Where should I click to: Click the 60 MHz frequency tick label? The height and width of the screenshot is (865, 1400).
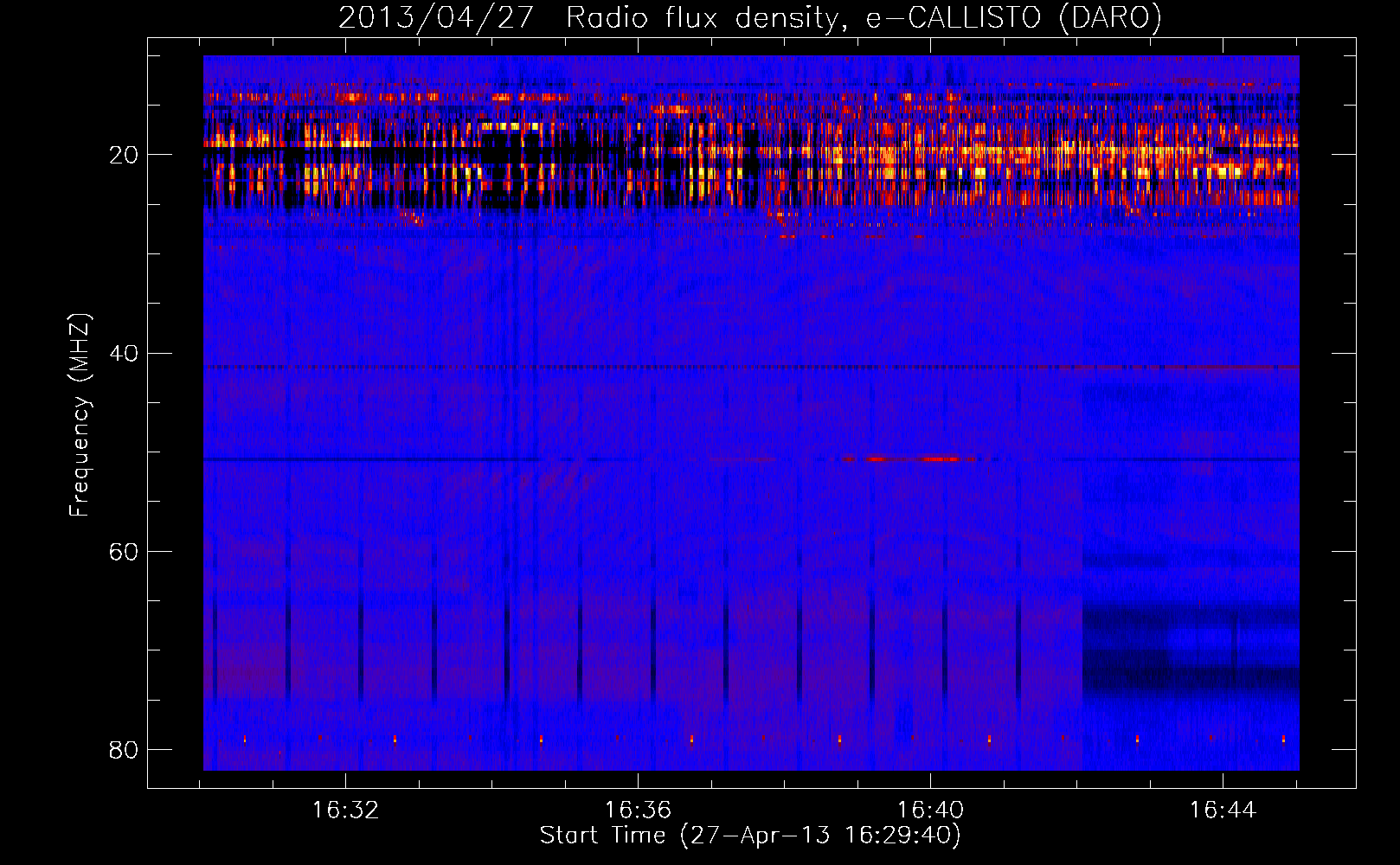tap(123, 551)
